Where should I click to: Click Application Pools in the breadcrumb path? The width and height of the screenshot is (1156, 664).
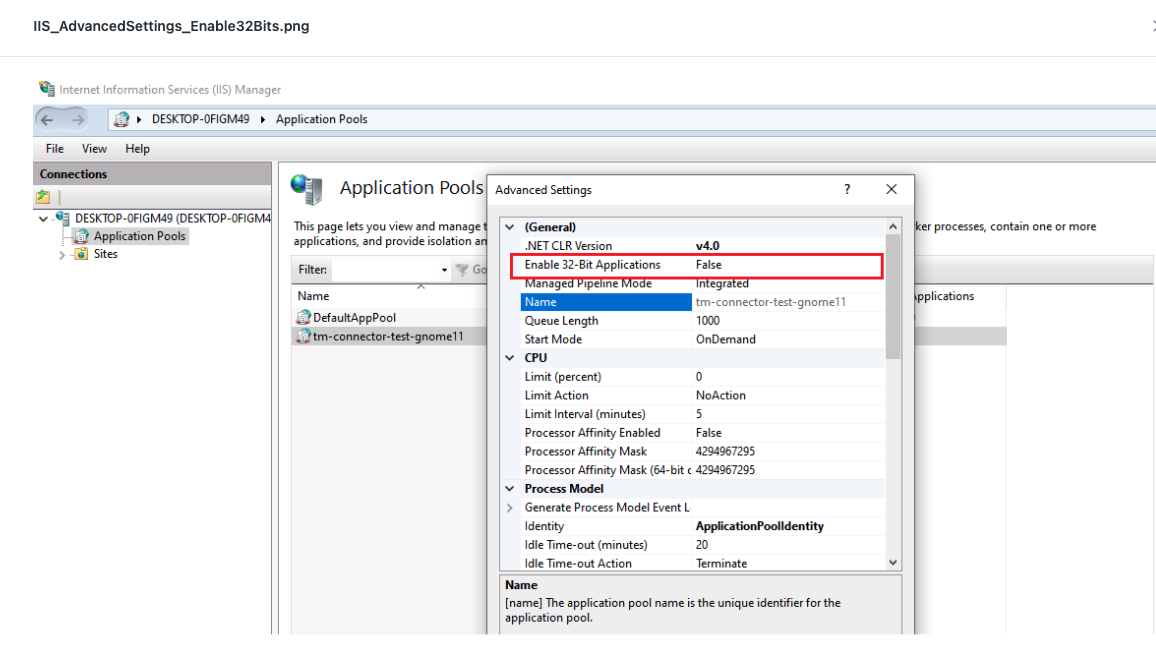(321, 119)
